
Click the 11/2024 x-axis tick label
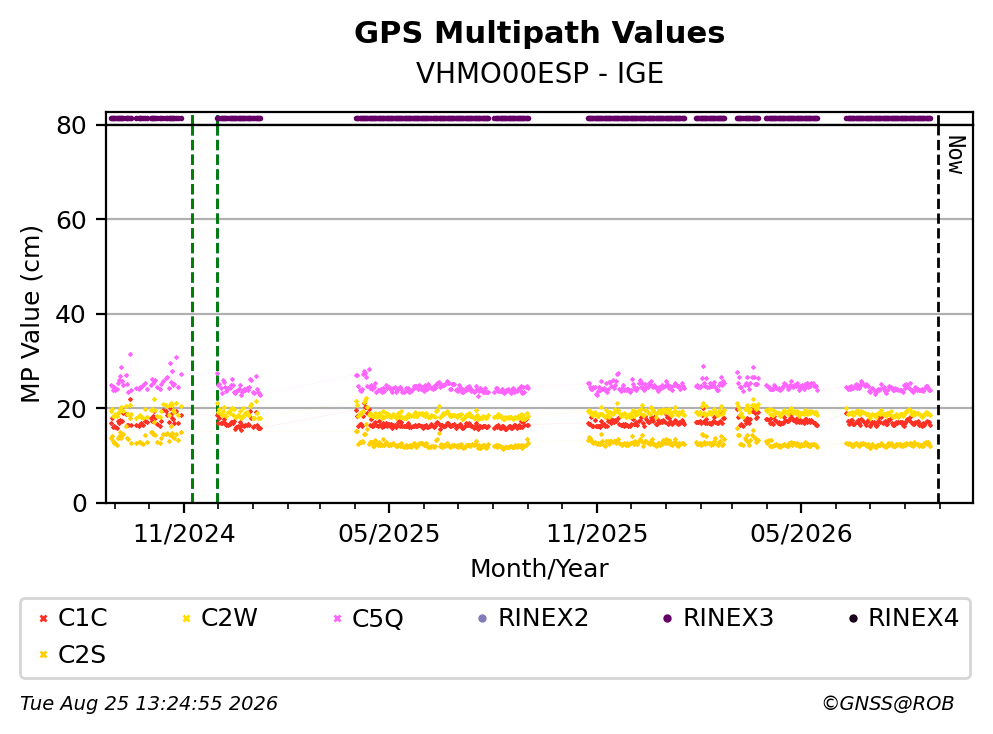(x=184, y=534)
